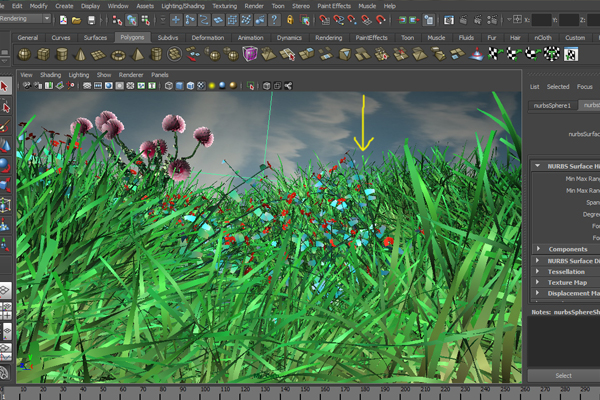
Task: Click the checkered cube icon in viewport toolbar
Action: point(201,86)
